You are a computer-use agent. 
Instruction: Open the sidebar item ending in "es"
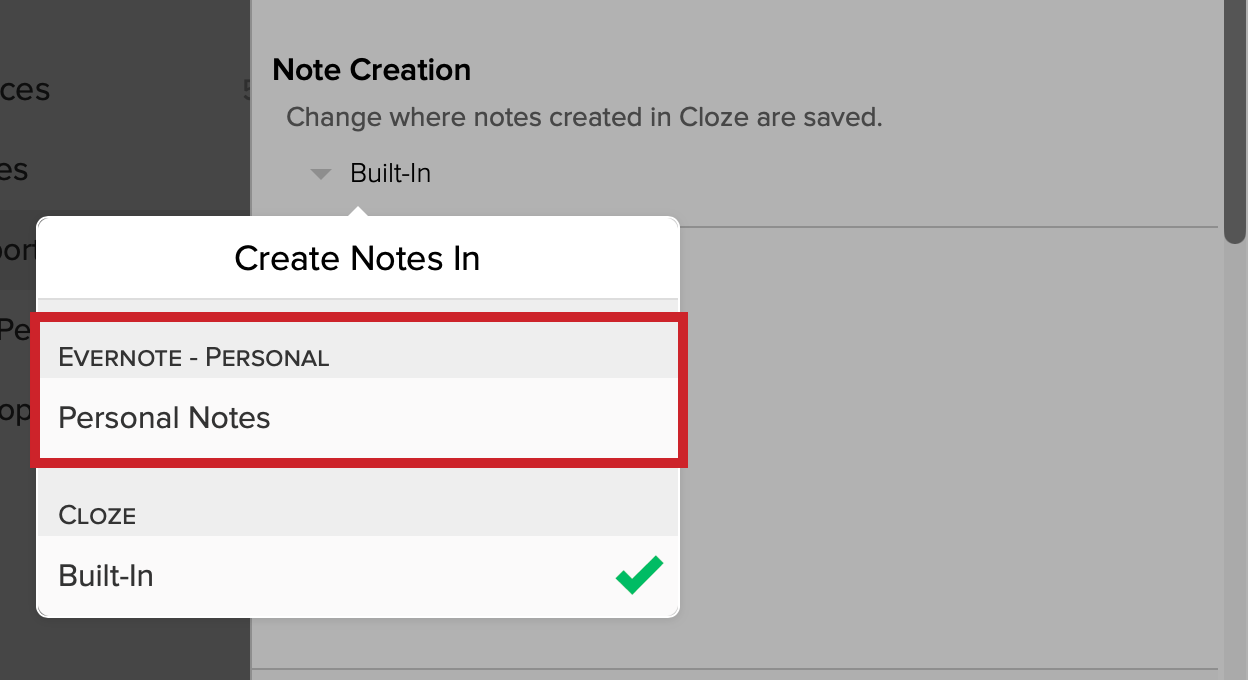(14, 170)
